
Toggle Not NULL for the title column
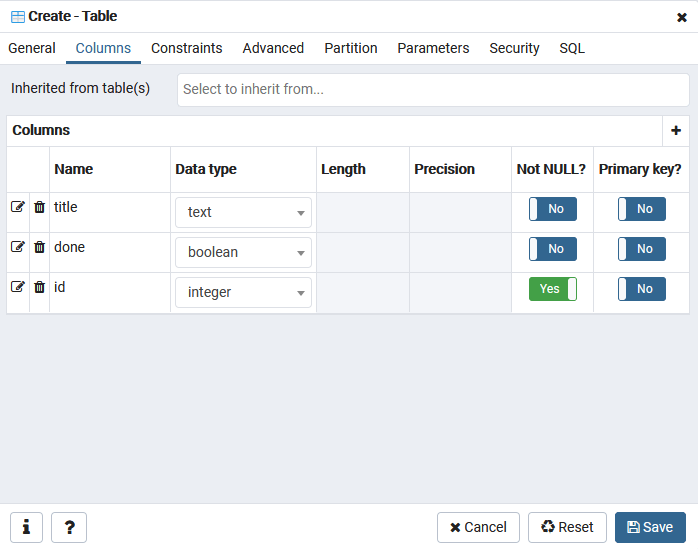point(552,209)
